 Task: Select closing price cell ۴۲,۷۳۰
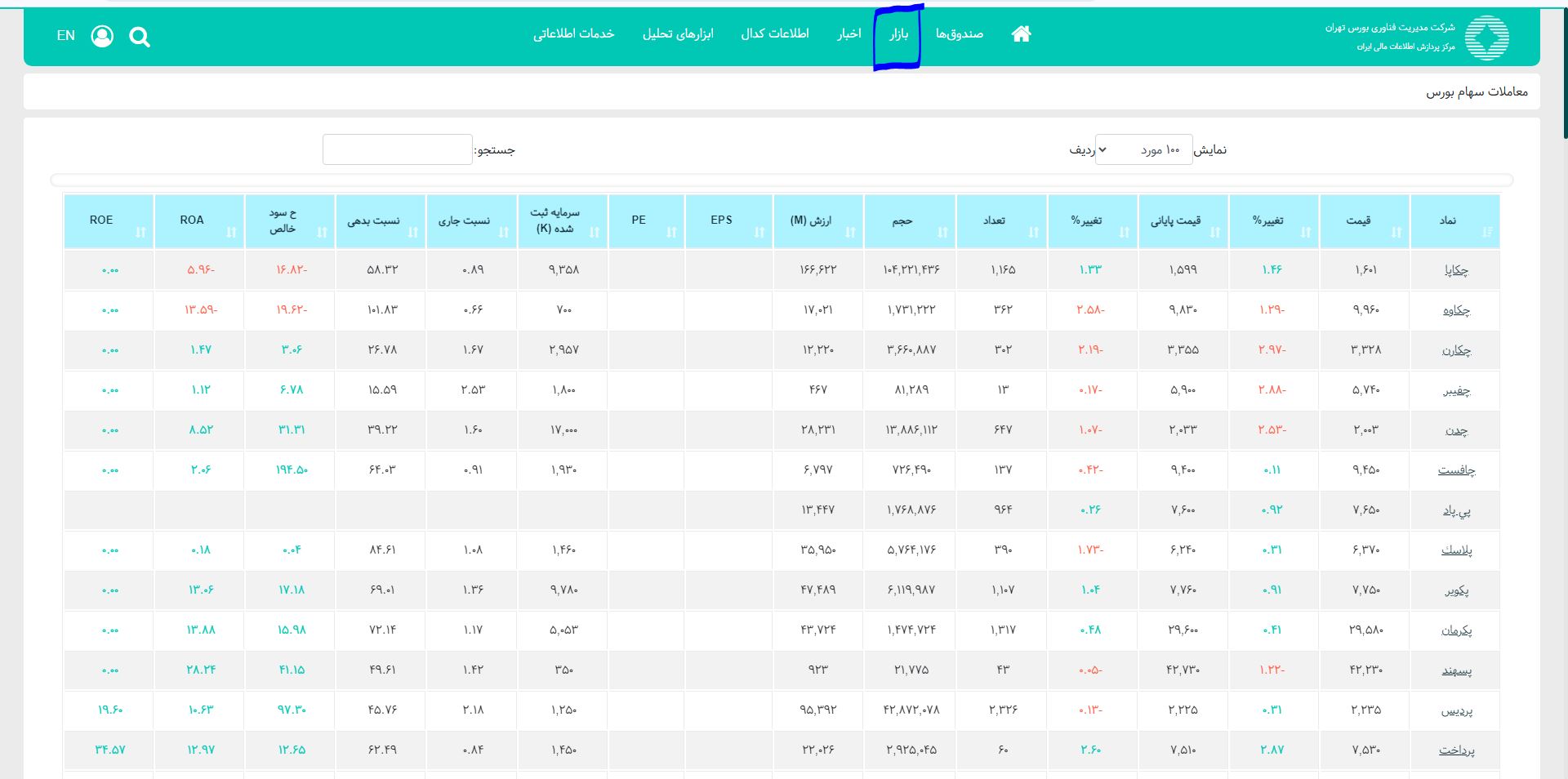(1183, 670)
